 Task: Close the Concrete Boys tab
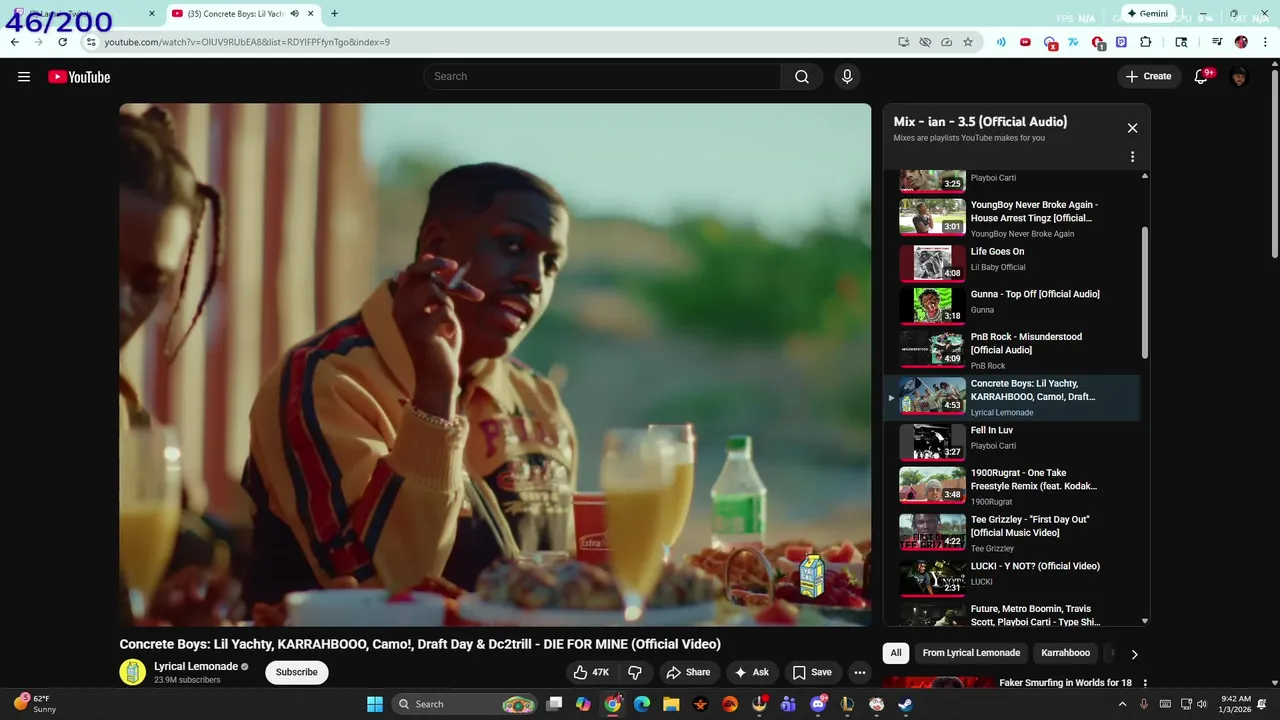click(x=311, y=14)
